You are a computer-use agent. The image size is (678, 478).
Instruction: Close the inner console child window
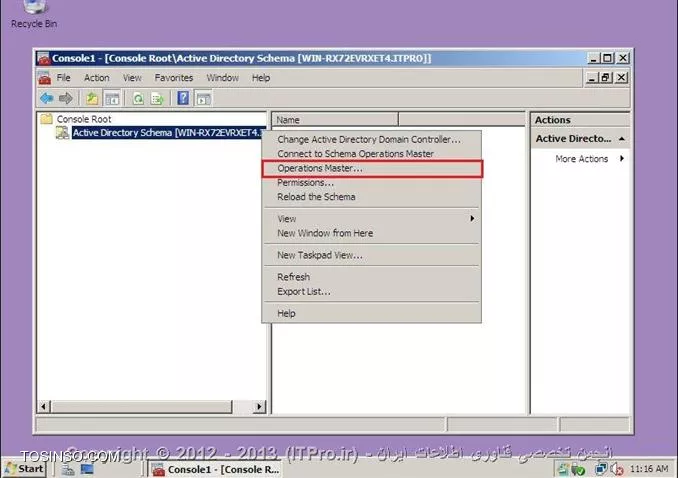coord(621,78)
